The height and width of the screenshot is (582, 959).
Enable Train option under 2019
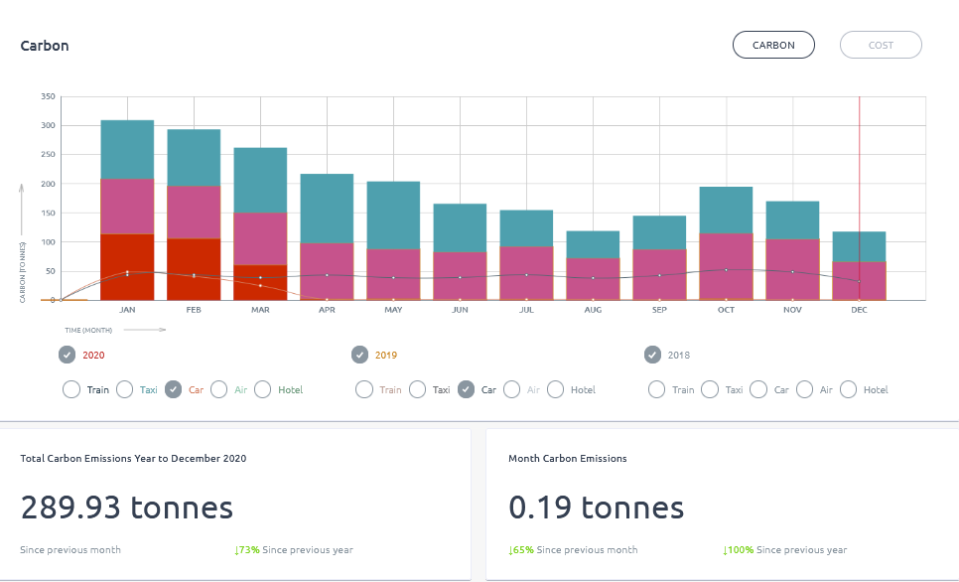364,390
